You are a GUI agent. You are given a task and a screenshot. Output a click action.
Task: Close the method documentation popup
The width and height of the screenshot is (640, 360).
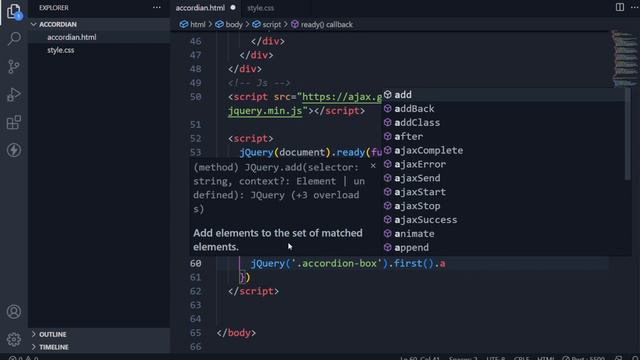click(373, 166)
